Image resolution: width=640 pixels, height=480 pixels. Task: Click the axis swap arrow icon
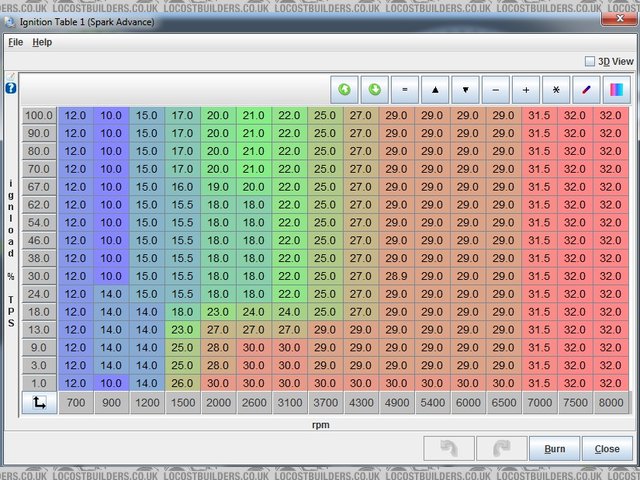(x=39, y=402)
